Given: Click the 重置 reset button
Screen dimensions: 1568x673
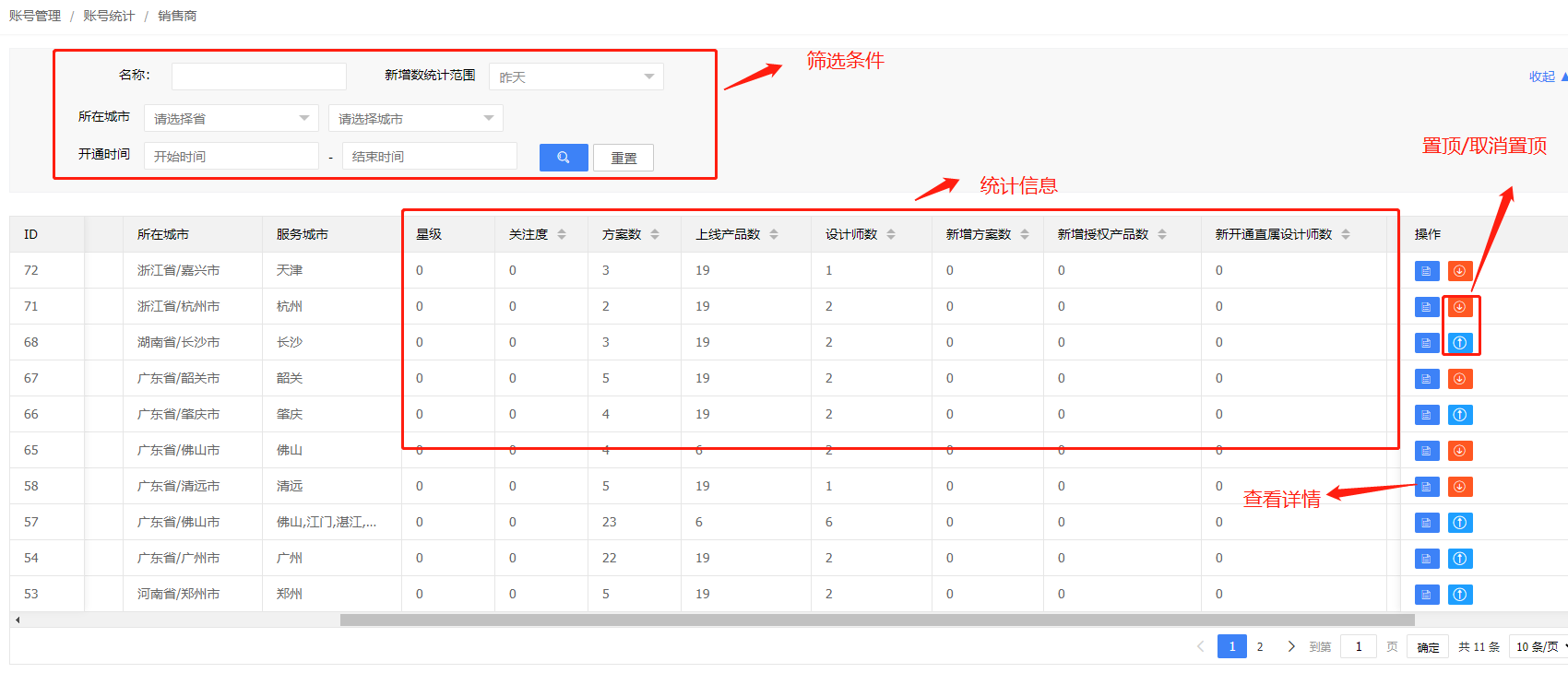Looking at the screenshot, I should coord(624,158).
